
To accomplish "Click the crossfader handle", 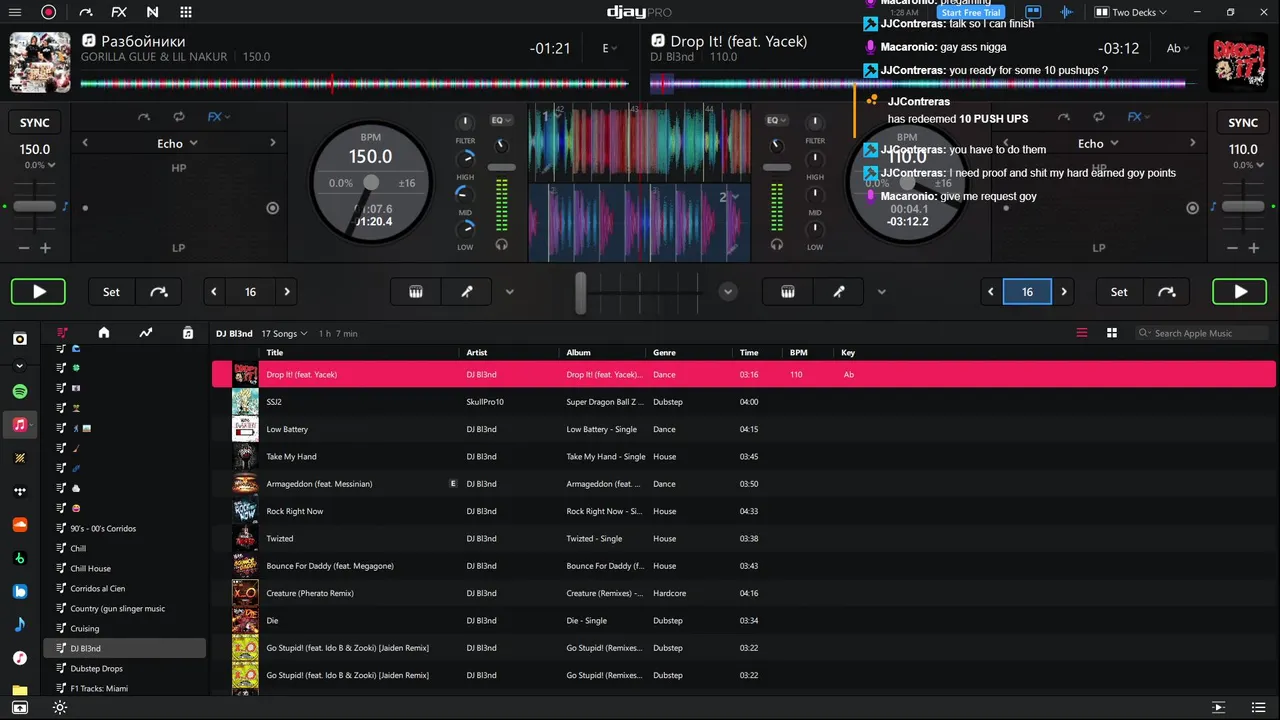I will 580,292.
